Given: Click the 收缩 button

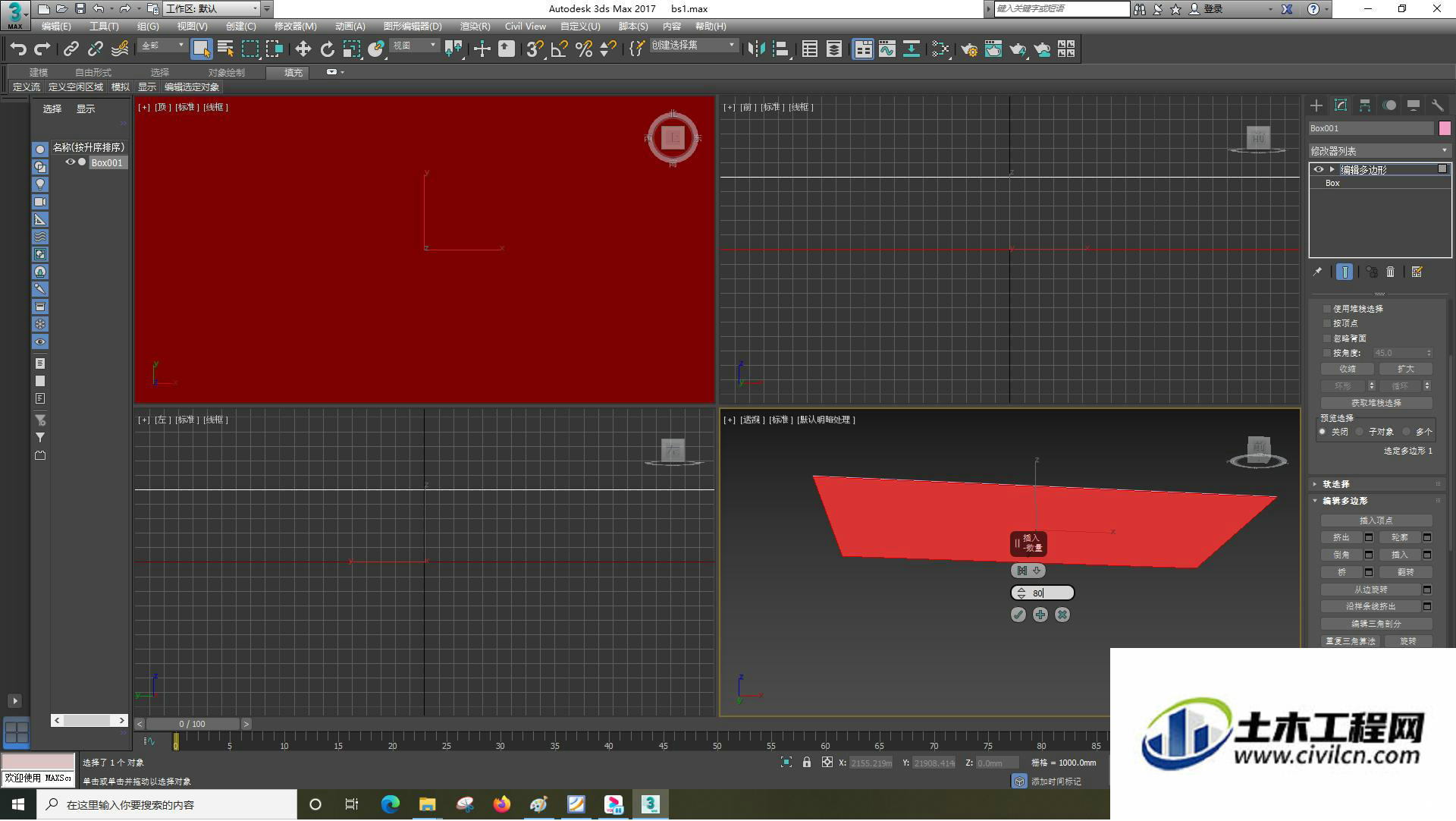Looking at the screenshot, I should click(1348, 369).
